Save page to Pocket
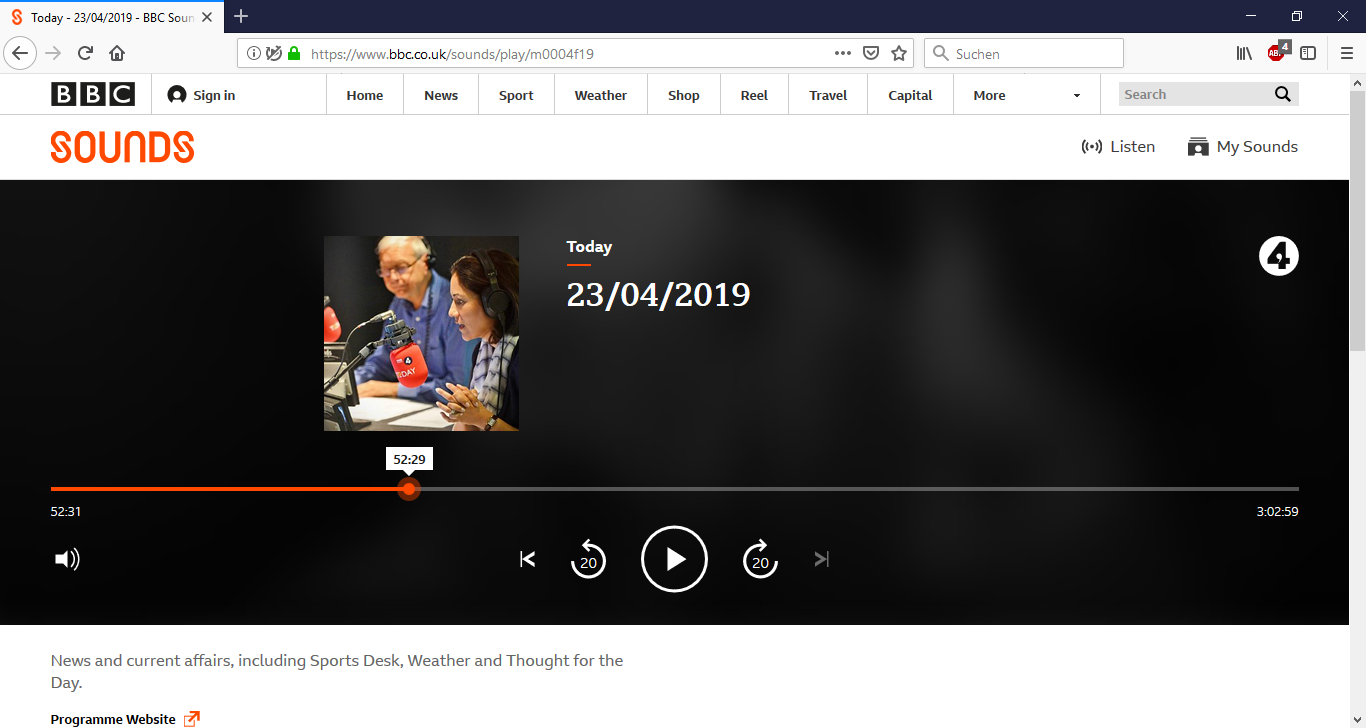Screen dimensions: 1366x728 (x=871, y=54)
